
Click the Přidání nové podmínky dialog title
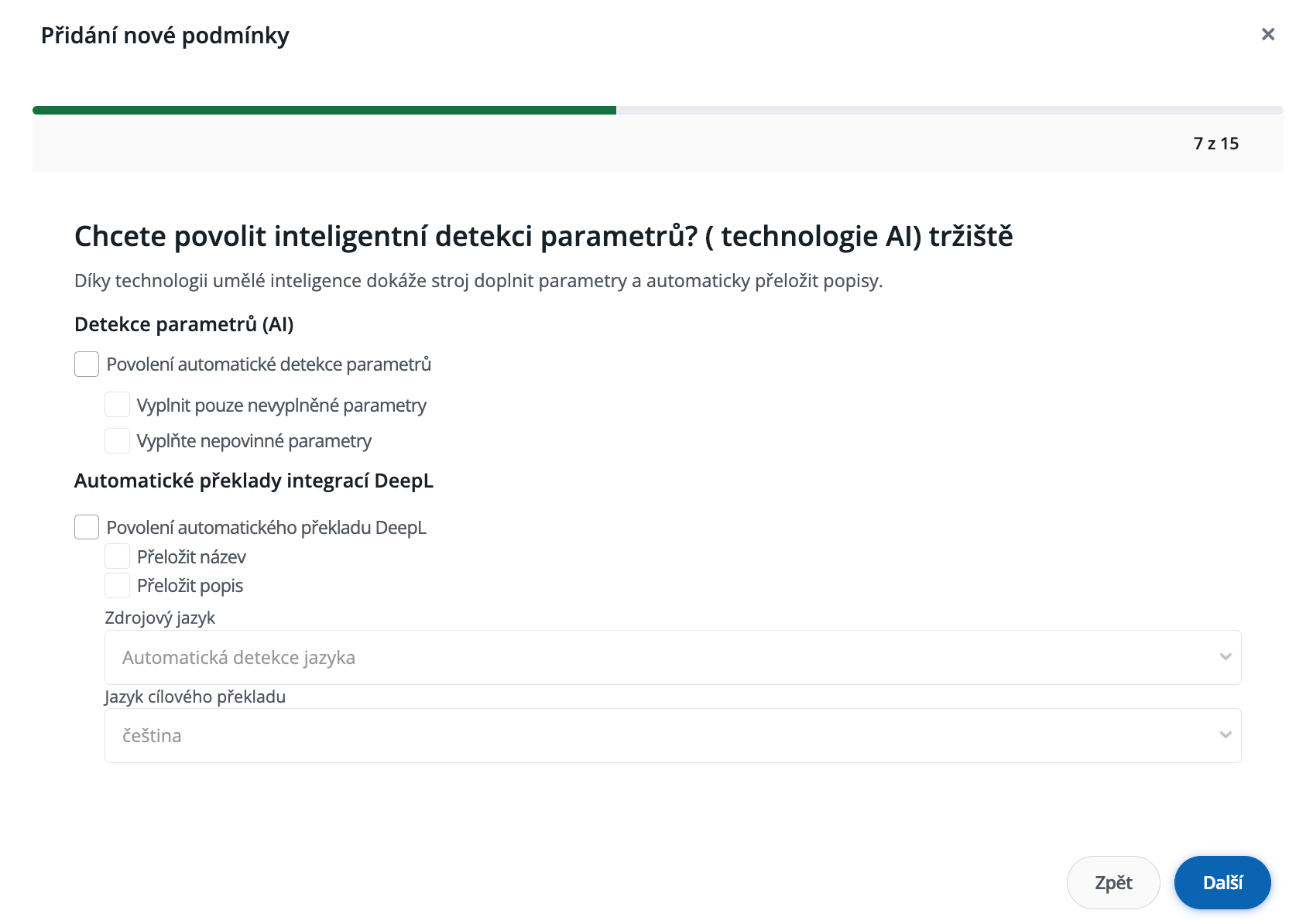(165, 36)
